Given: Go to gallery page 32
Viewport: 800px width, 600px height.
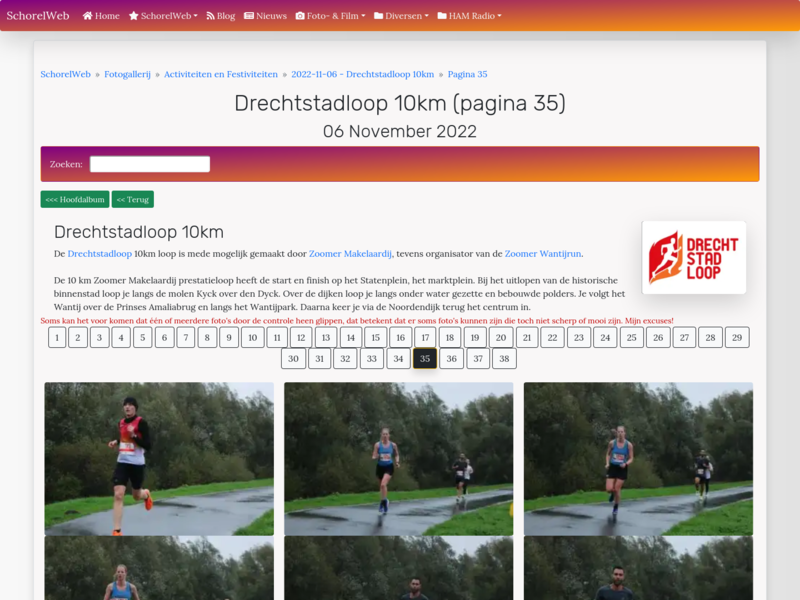Looking at the screenshot, I should coord(345,358).
